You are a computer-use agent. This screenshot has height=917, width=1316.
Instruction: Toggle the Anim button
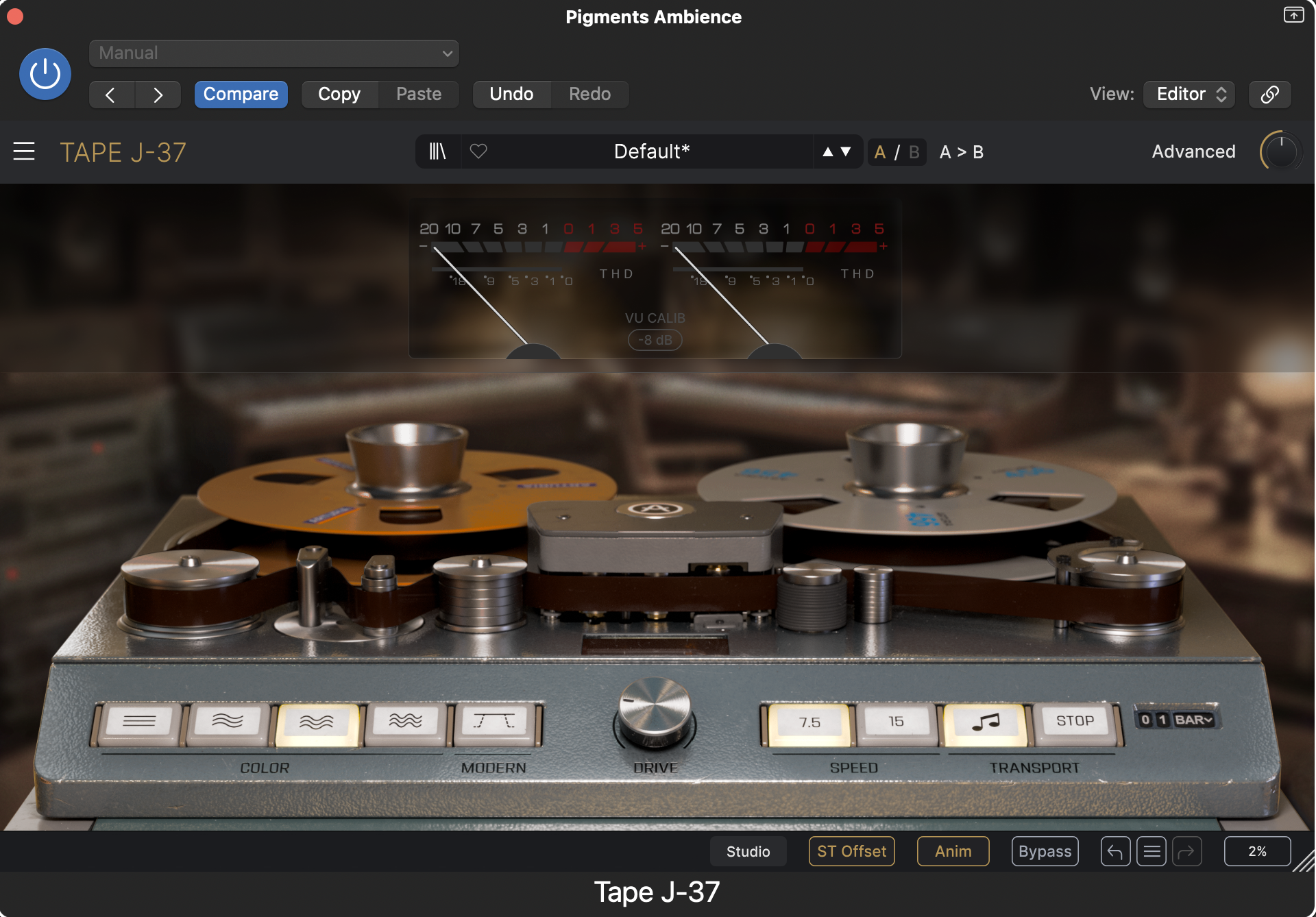coord(953,851)
